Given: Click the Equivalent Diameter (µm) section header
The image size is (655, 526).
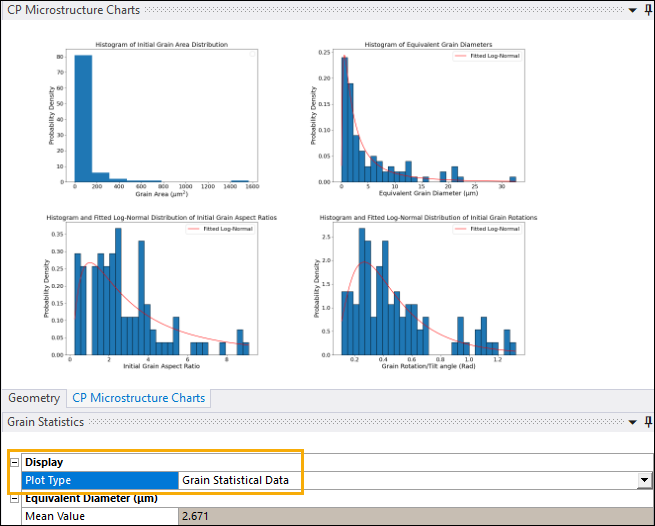Looking at the screenshot, I should coord(91,498).
